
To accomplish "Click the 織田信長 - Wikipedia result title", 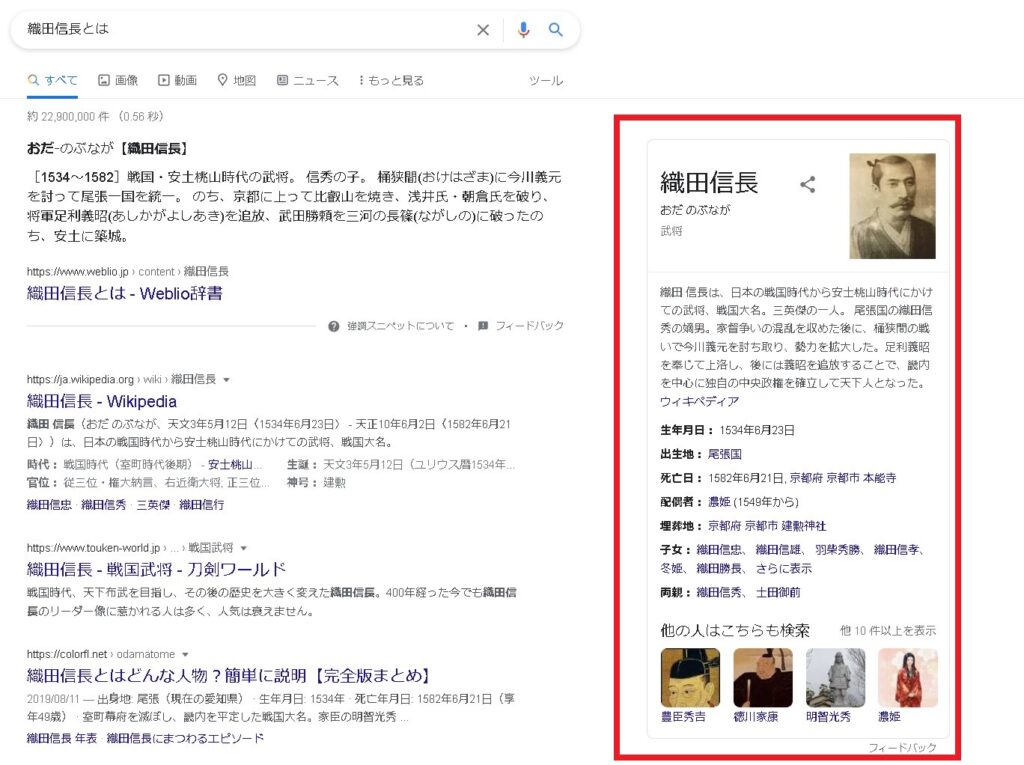I will pos(102,401).
